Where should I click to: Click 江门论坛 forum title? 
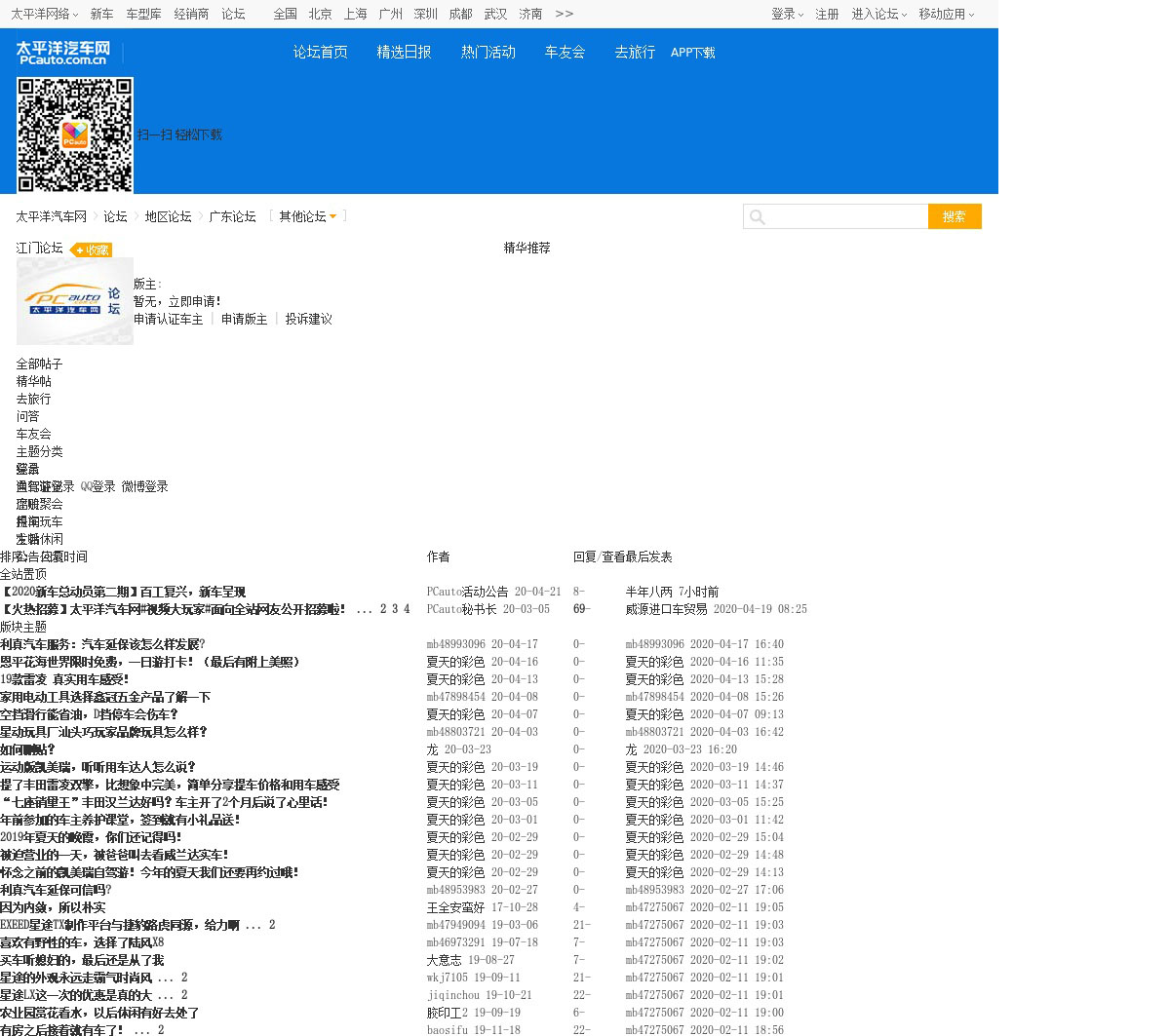tap(39, 248)
